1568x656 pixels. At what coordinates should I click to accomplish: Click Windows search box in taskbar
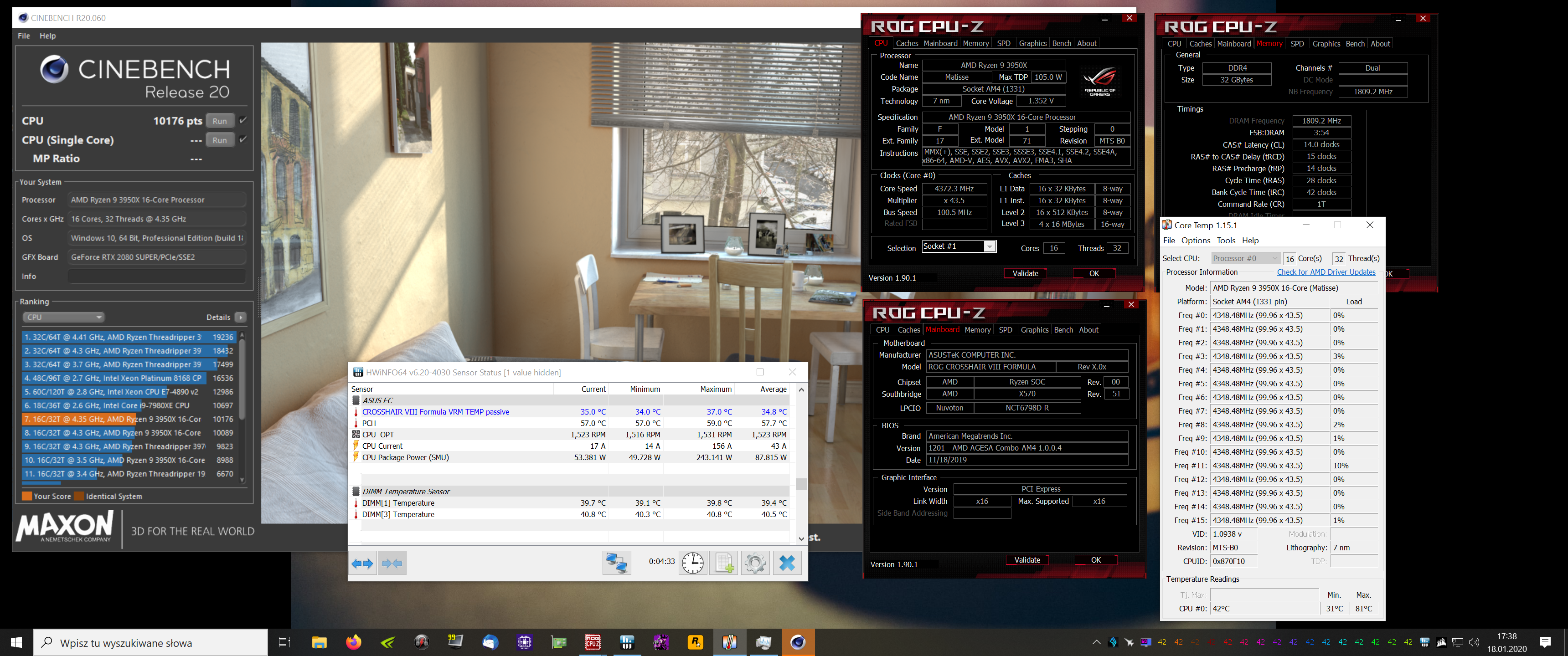click(x=150, y=642)
